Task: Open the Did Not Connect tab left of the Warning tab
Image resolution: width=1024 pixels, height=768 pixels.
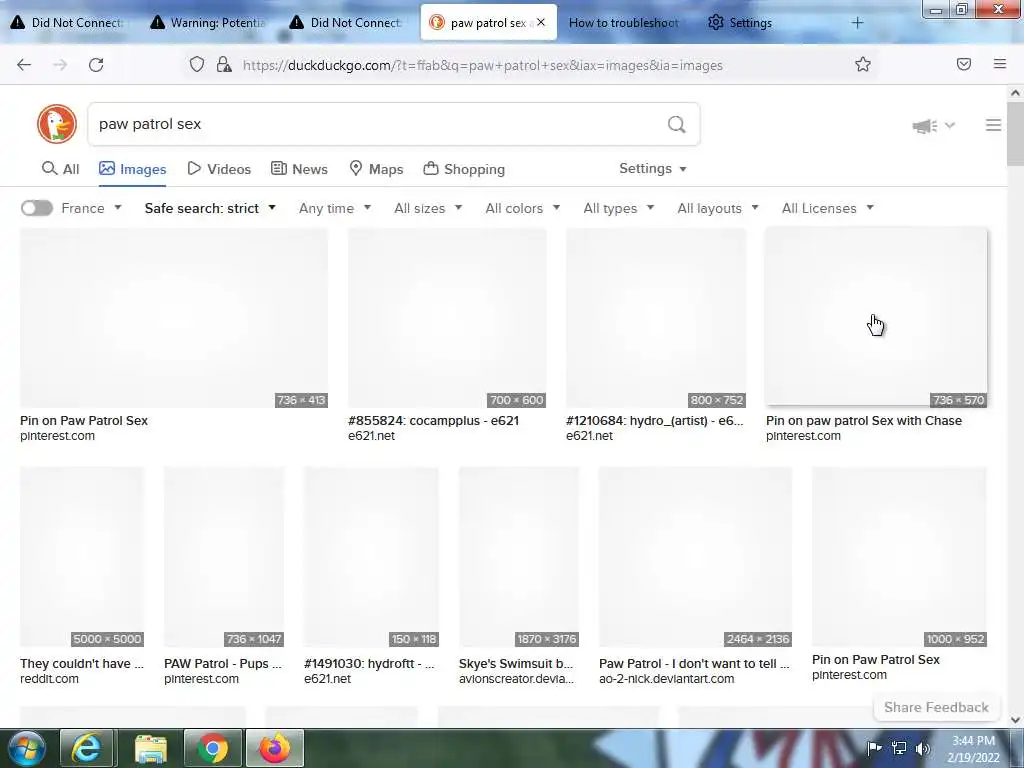Action: coord(67,23)
